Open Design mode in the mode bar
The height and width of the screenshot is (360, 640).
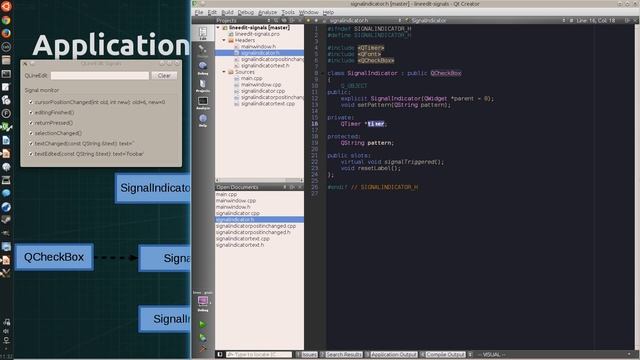point(203,51)
